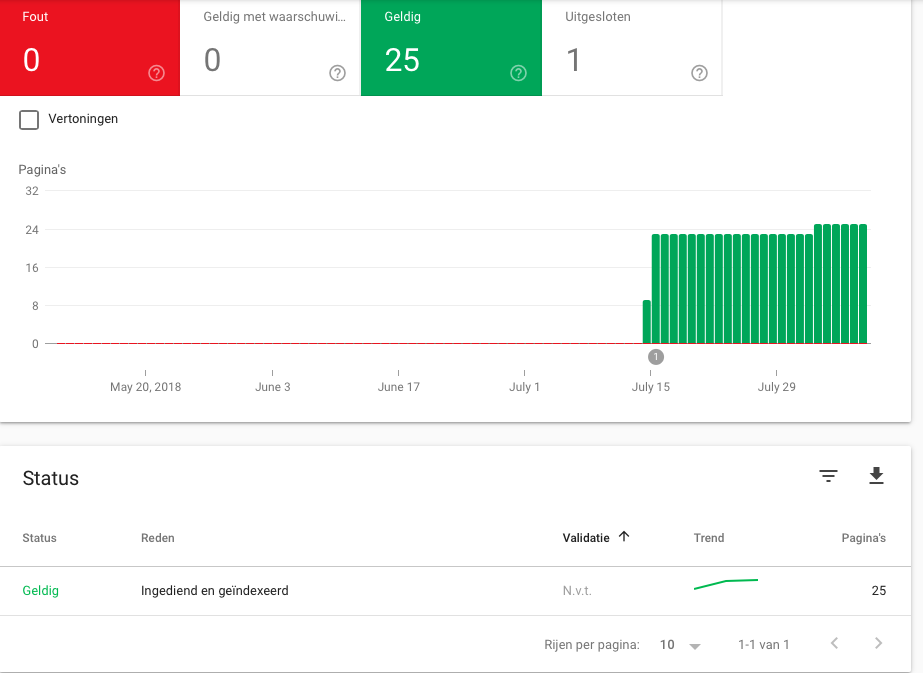Select the red Fout tab card

click(x=89, y=48)
